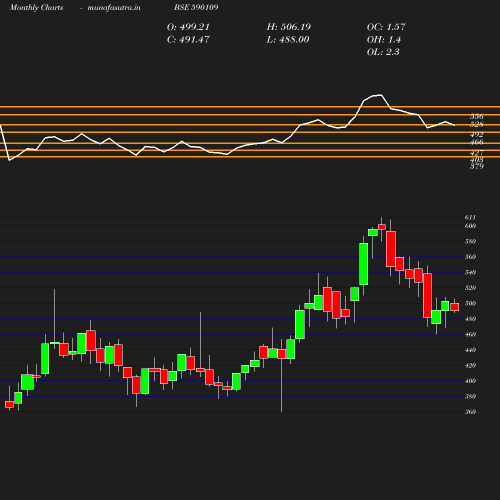
Task: Click the 520 price axis label
Action: click(x=470, y=288)
